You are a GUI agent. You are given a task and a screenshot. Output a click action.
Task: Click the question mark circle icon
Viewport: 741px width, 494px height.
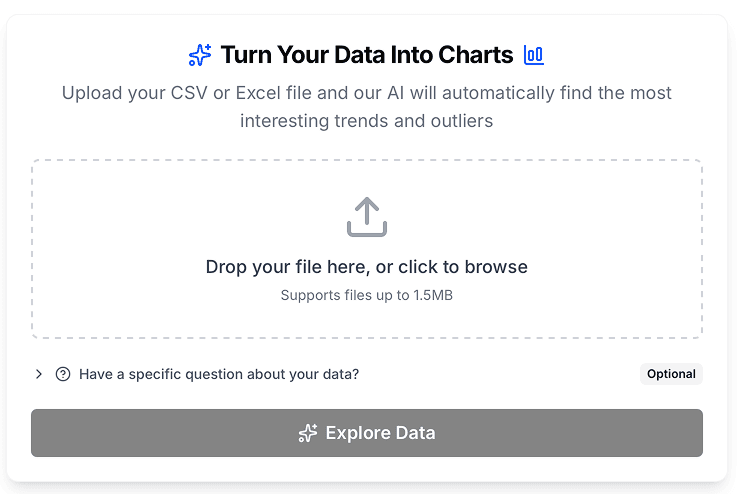(63, 374)
